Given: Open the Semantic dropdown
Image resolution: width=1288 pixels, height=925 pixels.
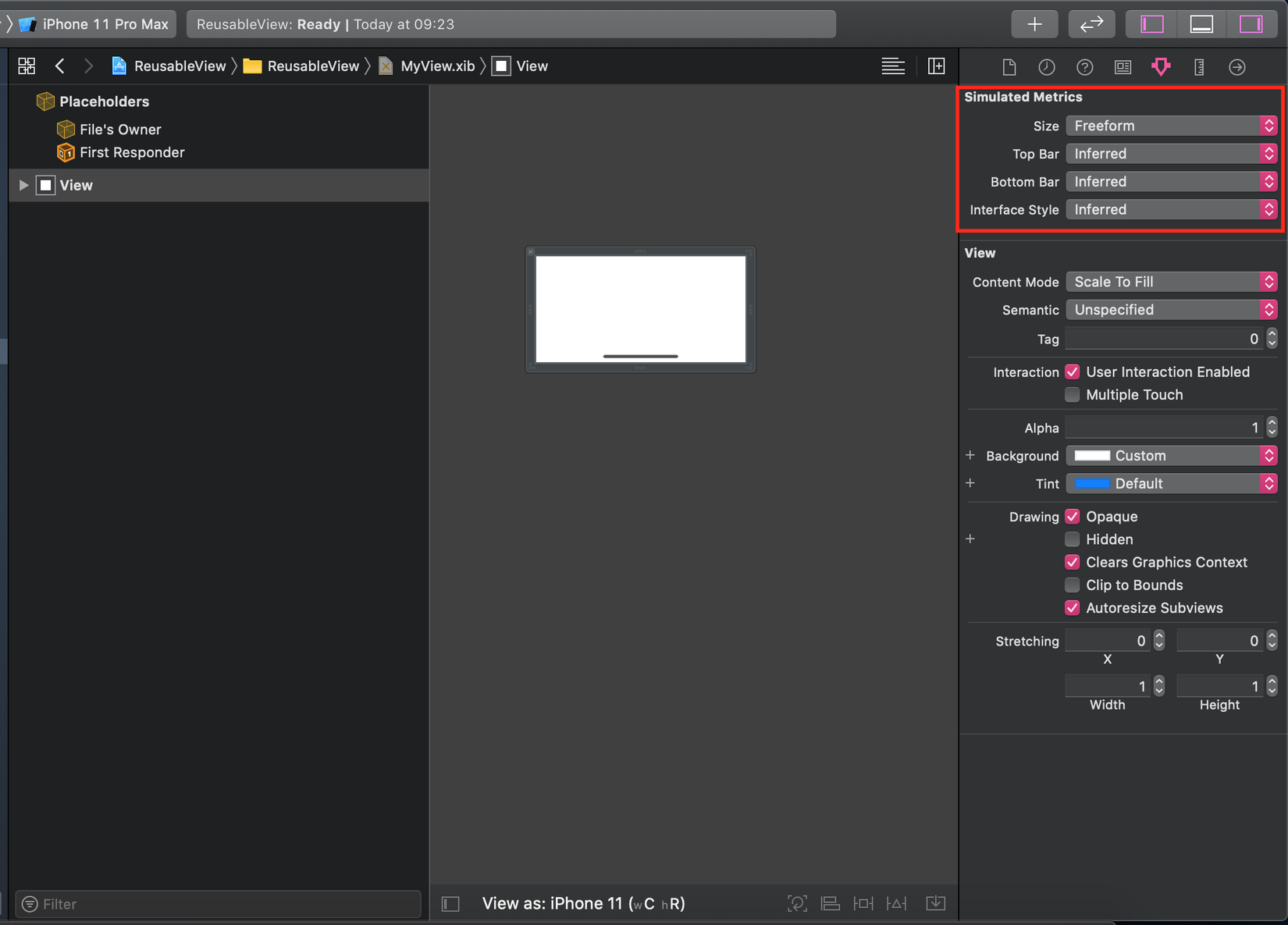Looking at the screenshot, I should coord(1172,310).
